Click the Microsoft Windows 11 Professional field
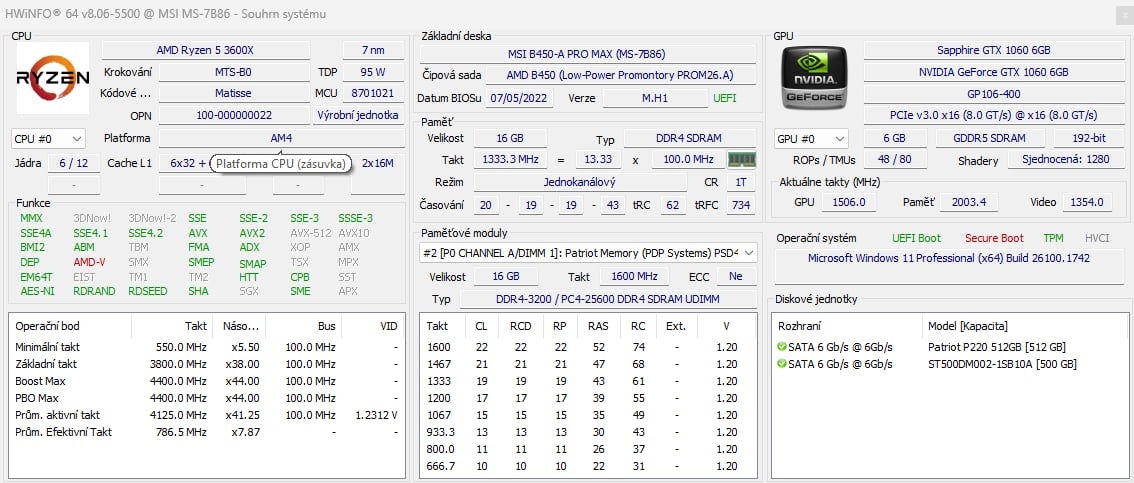This screenshot has height=483, width=1134. [x=948, y=259]
